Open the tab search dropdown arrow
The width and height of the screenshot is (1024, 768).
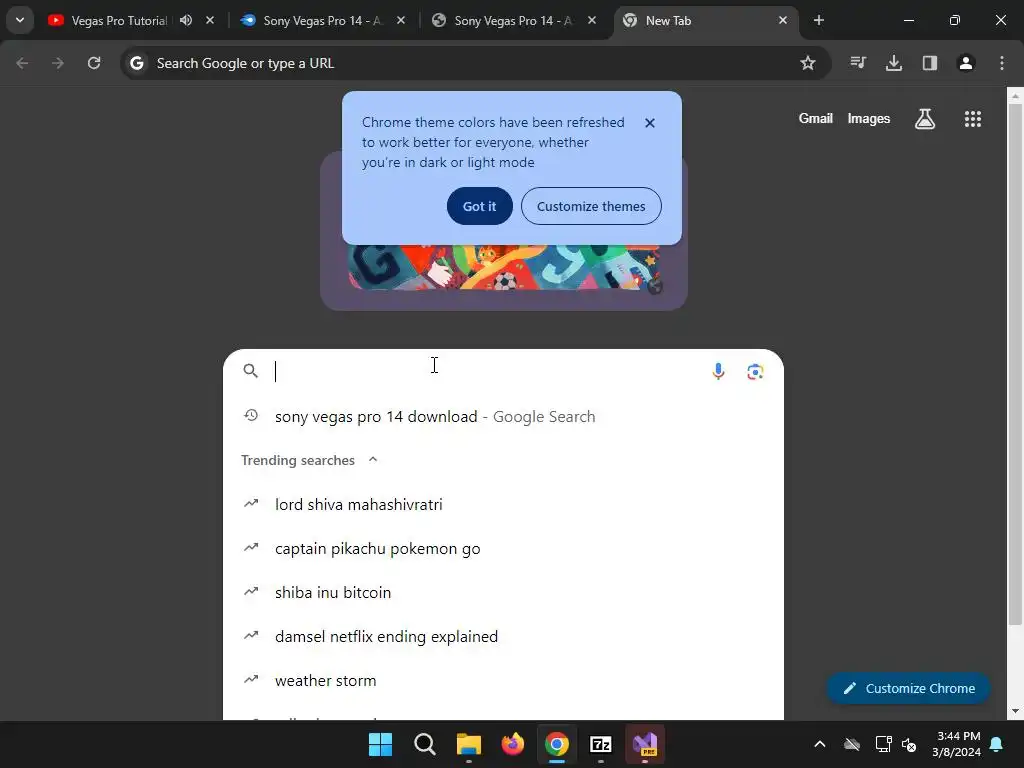click(20, 20)
